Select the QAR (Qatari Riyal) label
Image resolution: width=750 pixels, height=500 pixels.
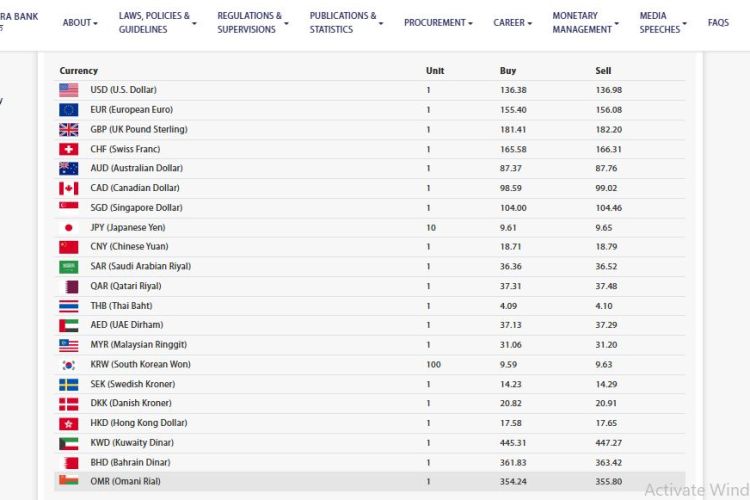tap(126, 286)
